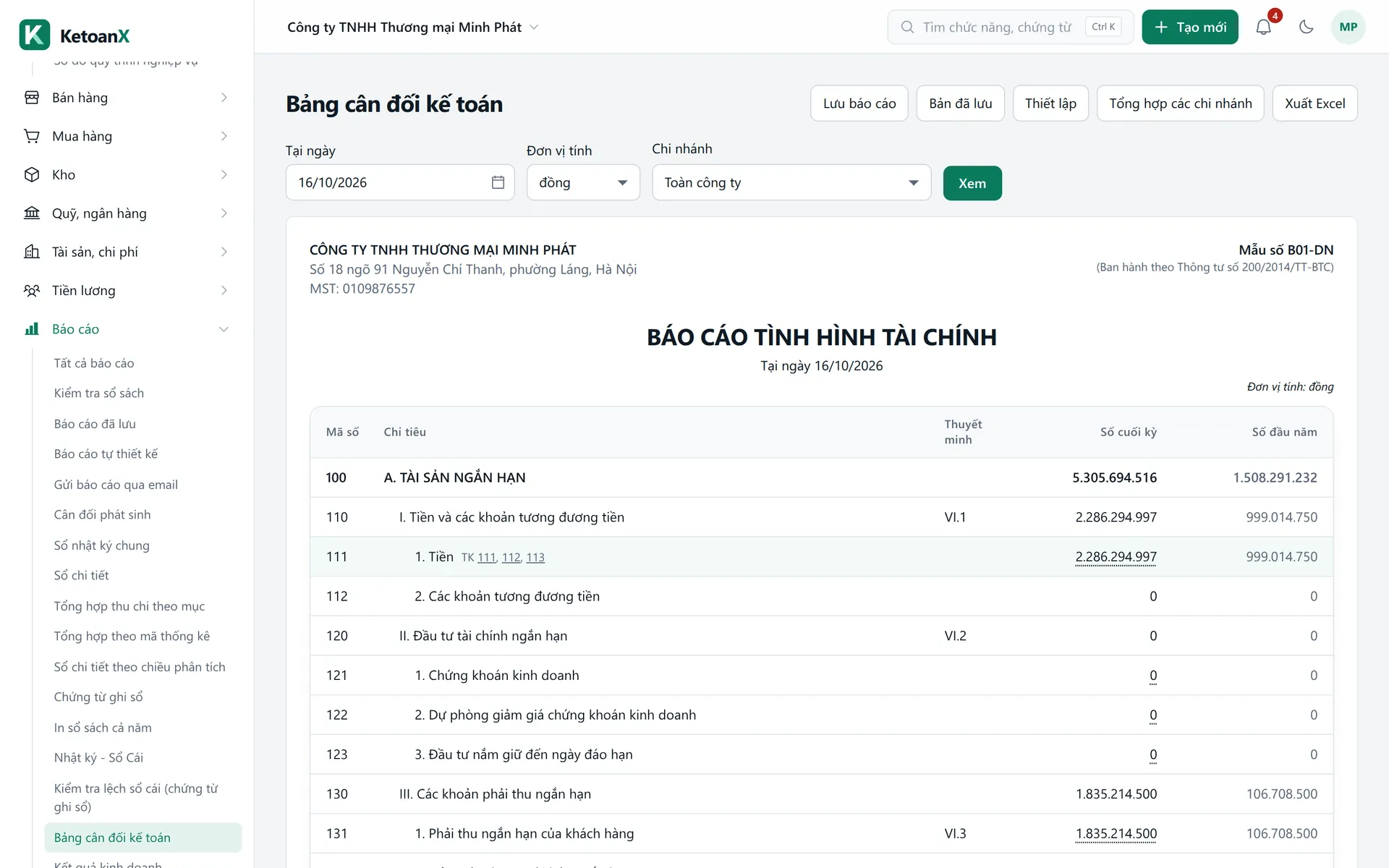
Task: Open Cân đối phát sinh report
Action: click(x=102, y=514)
